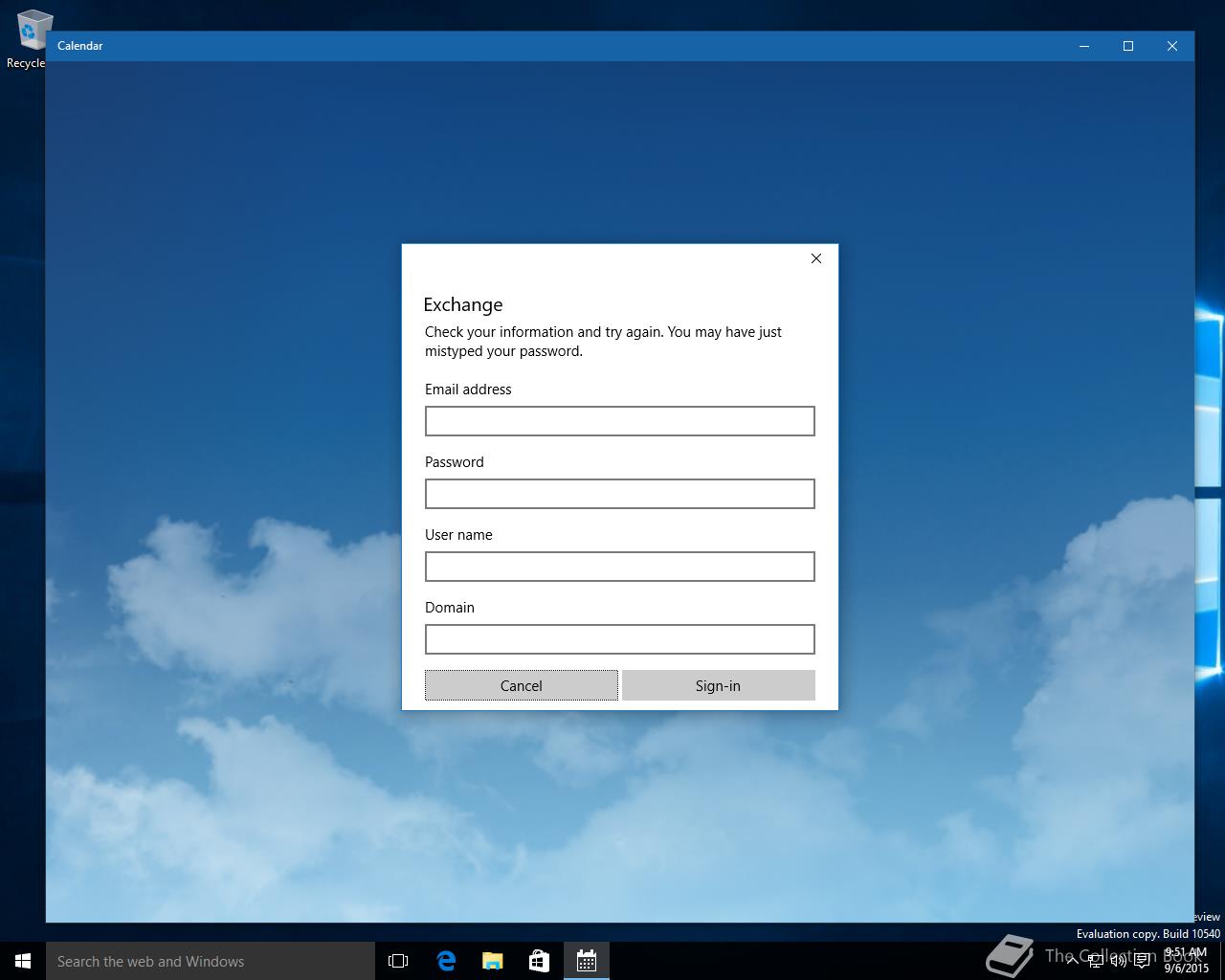1225x980 pixels.
Task: Open File Explorer from the taskbar
Action: [x=492, y=961]
